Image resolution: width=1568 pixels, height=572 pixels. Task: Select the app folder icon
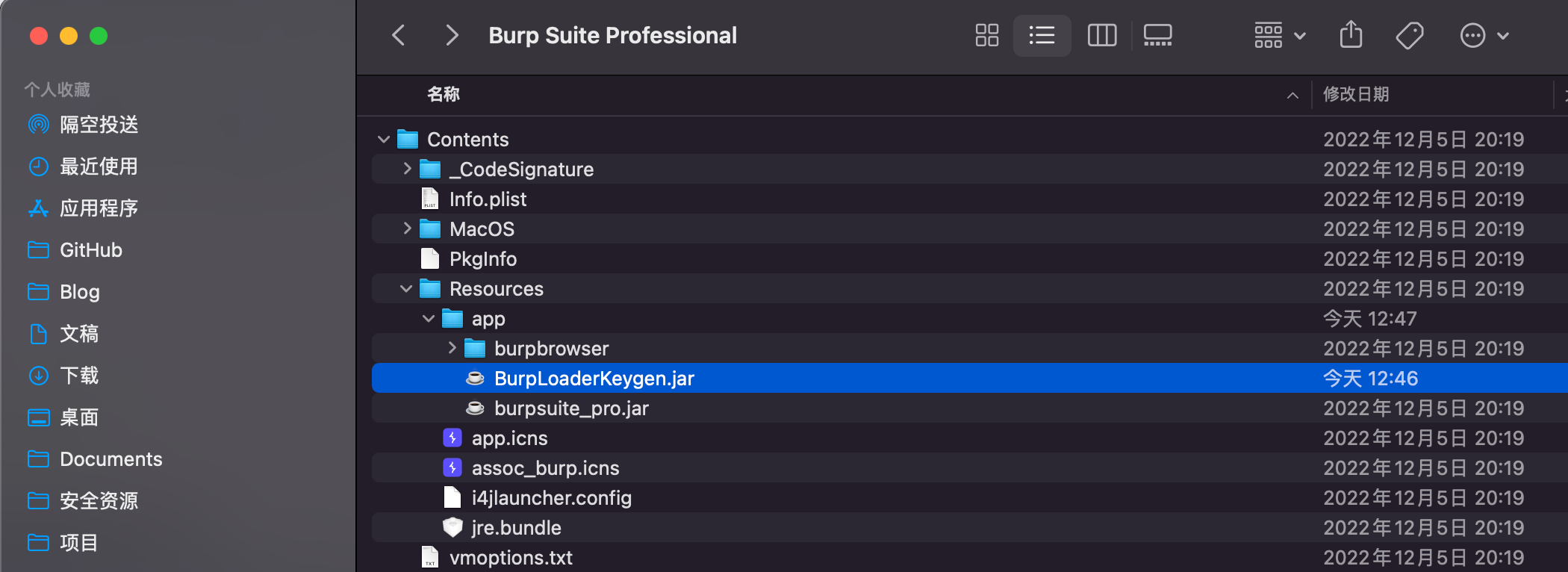[x=452, y=319]
